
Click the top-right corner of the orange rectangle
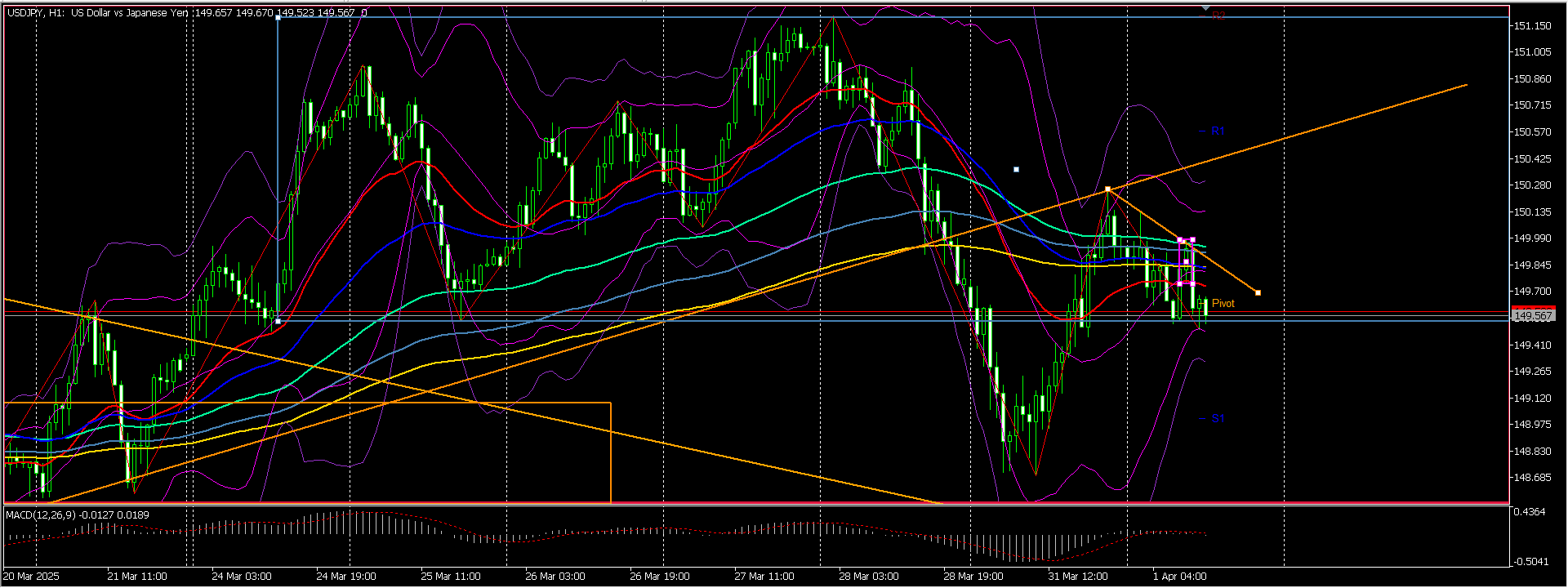pos(610,403)
